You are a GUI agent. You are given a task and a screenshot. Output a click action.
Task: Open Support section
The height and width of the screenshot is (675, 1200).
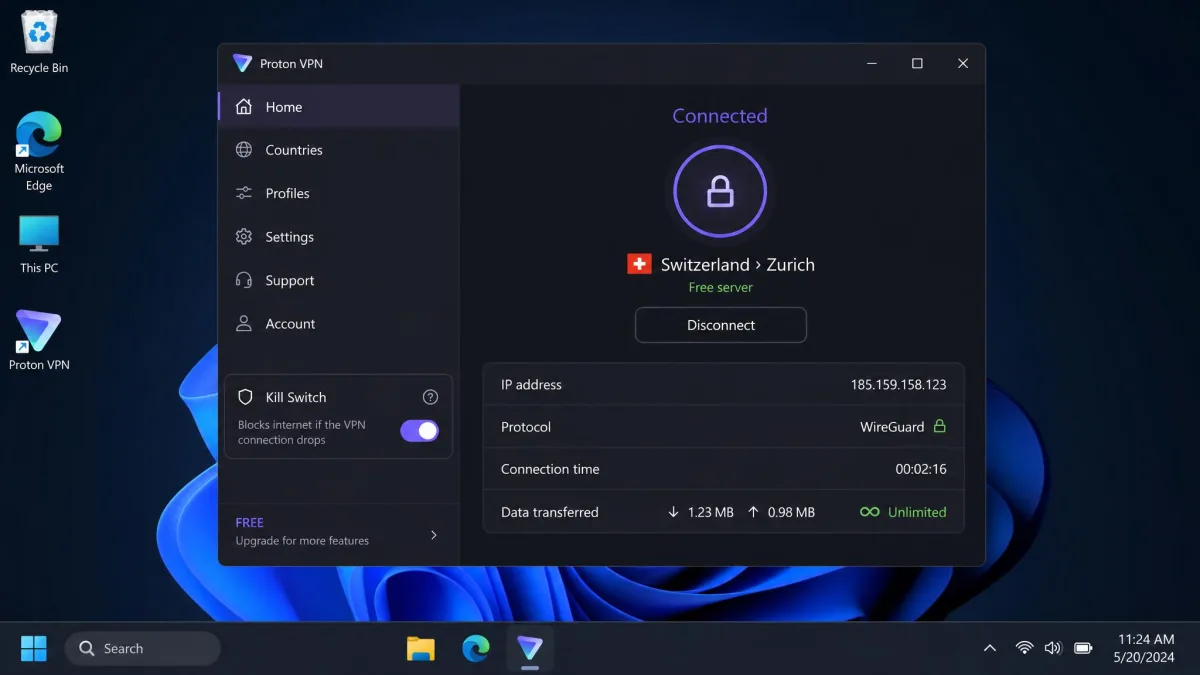tap(339, 280)
